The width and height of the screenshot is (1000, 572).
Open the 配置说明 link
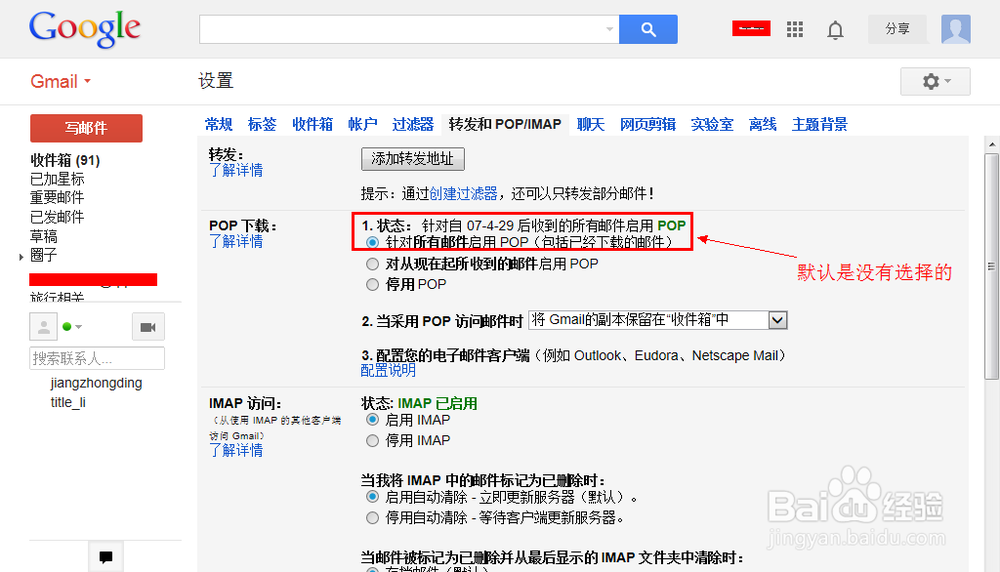[x=388, y=370]
